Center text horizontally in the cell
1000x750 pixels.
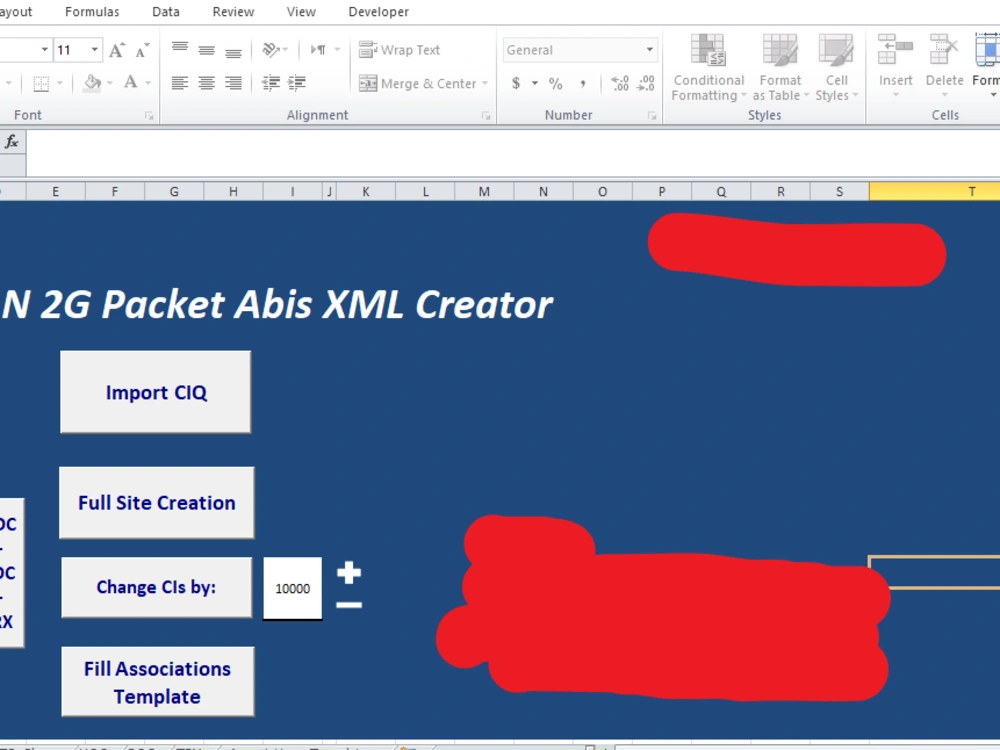(207, 83)
